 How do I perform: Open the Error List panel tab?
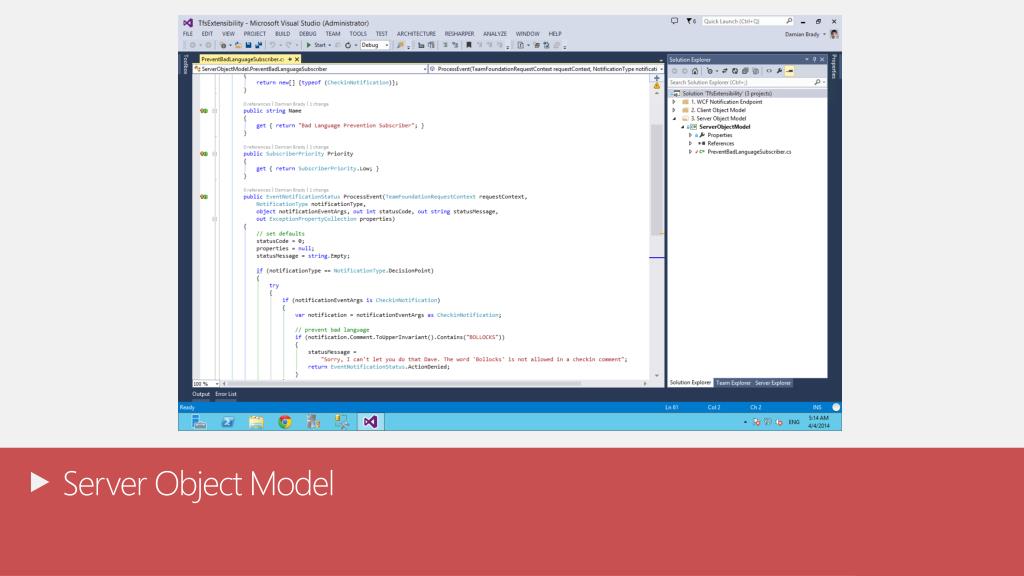pos(226,394)
